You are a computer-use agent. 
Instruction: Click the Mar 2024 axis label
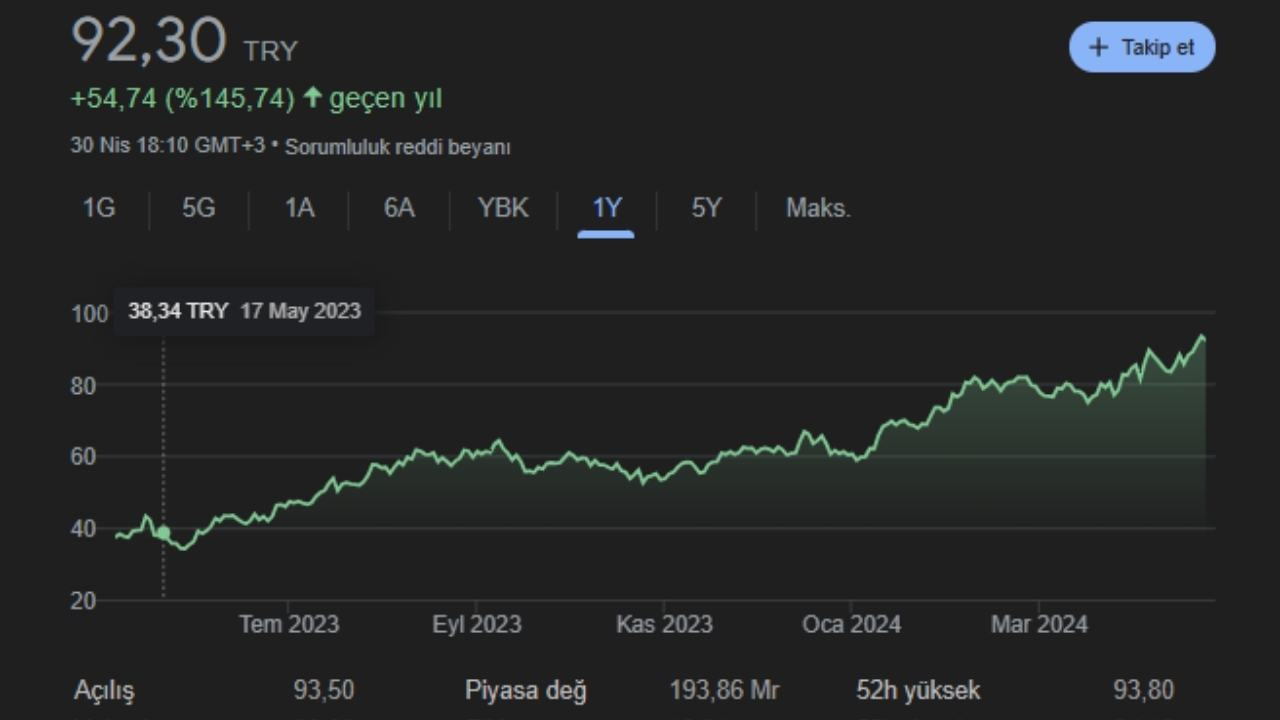pyautogui.click(x=1039, y=625)
